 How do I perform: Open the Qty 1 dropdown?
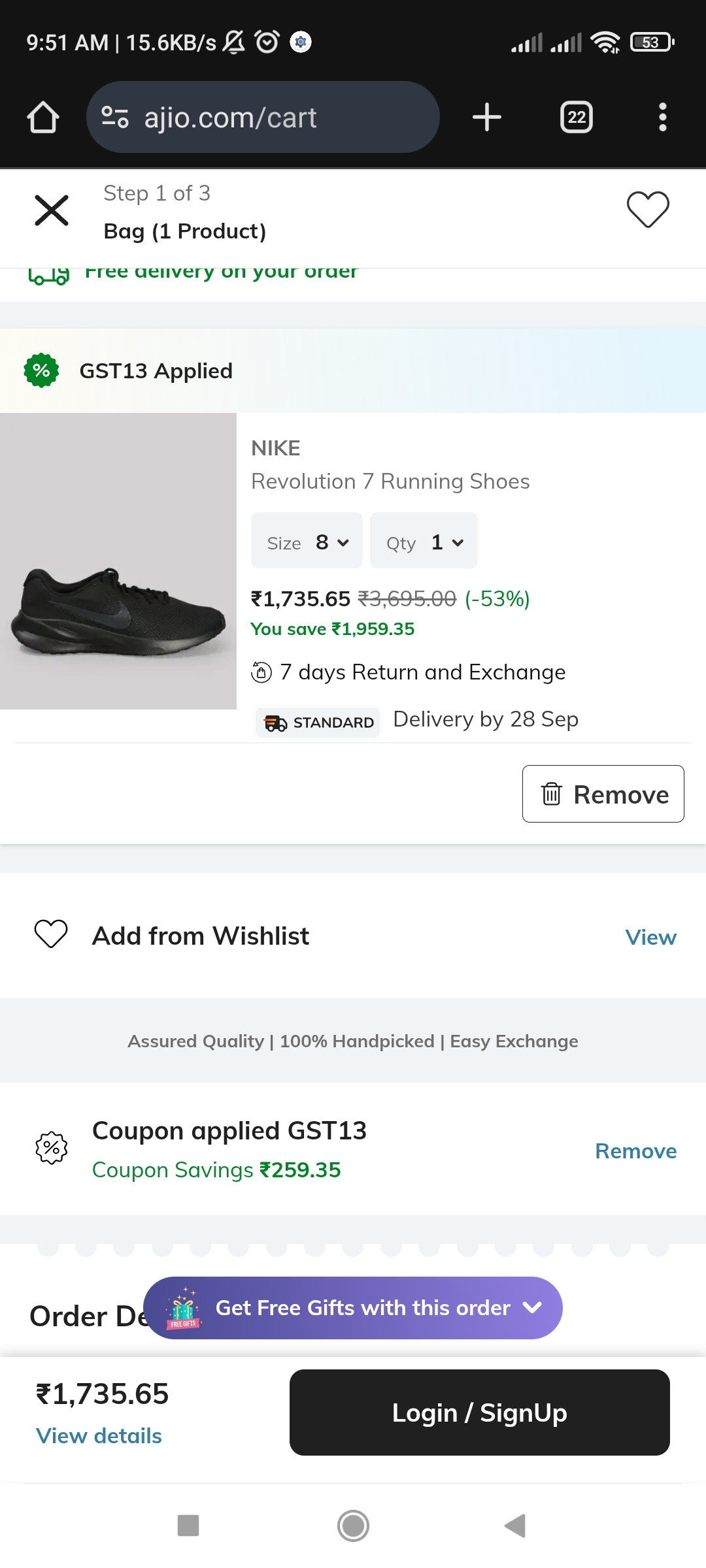click(x=424, y=541)
